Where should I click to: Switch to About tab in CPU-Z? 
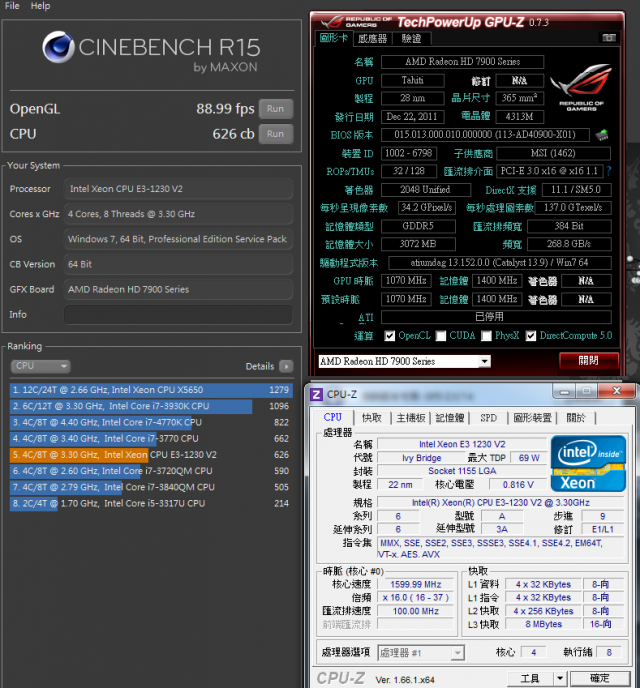click(576, 418)
